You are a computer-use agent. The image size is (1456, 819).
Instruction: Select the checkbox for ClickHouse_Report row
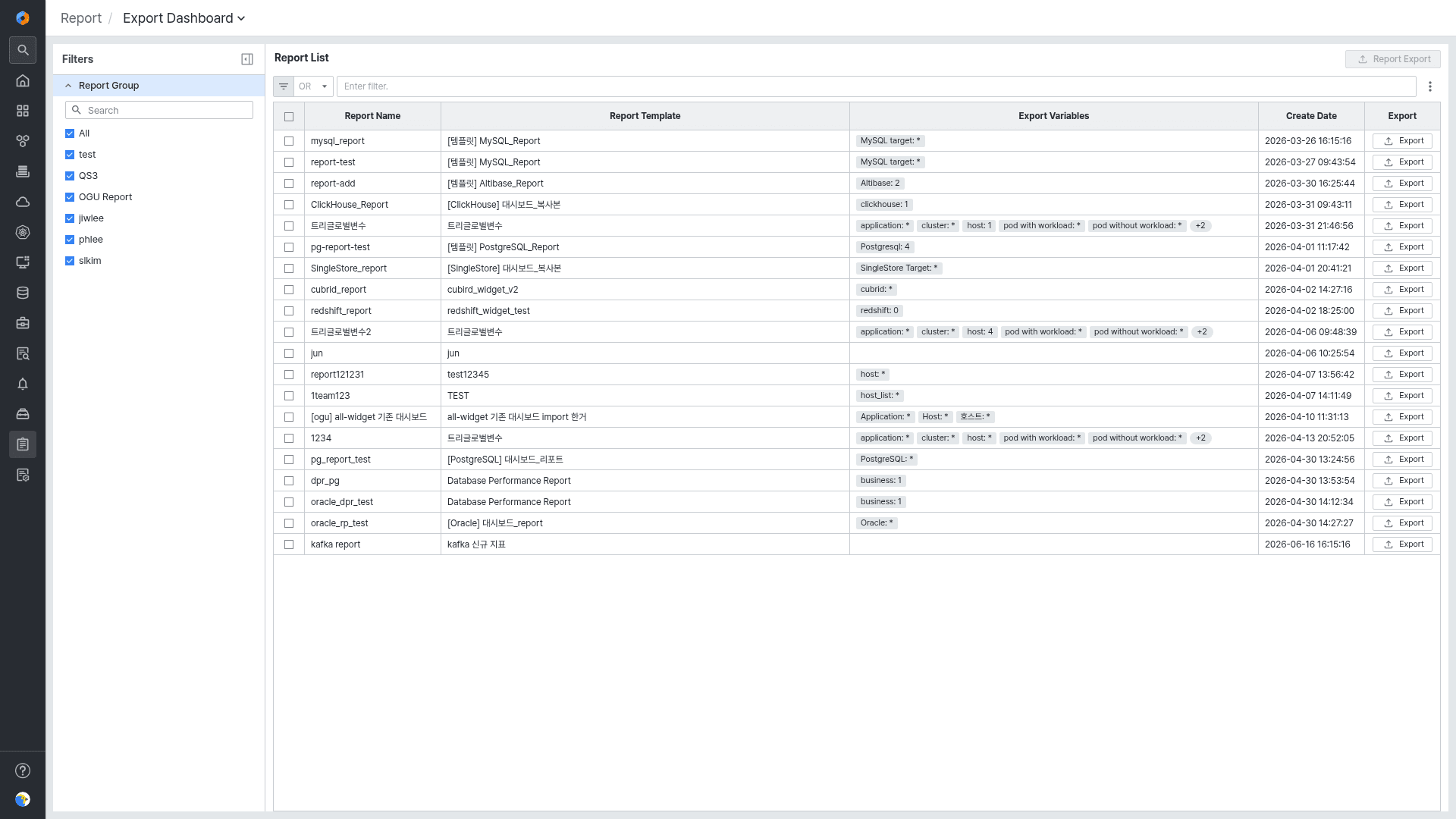coord(289,205)
